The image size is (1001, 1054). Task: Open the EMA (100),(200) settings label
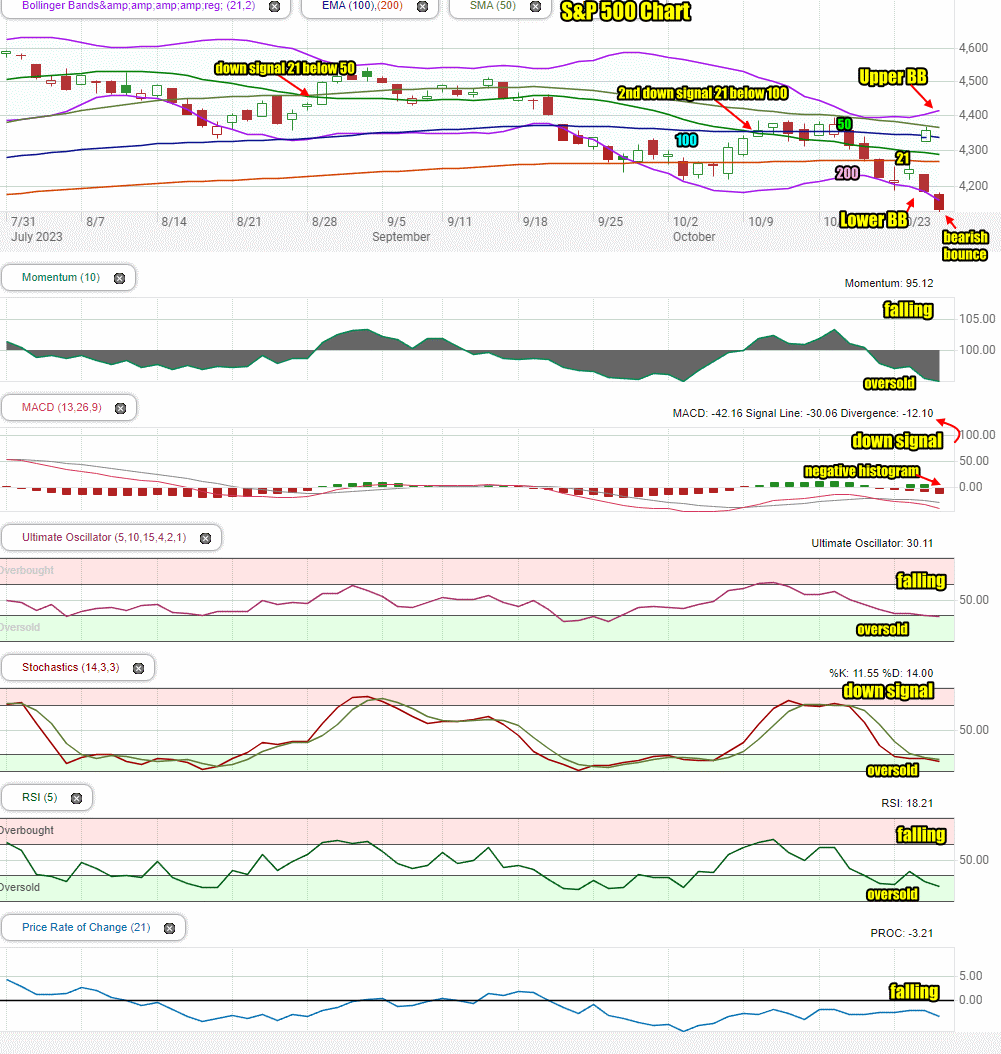point(362,6)
